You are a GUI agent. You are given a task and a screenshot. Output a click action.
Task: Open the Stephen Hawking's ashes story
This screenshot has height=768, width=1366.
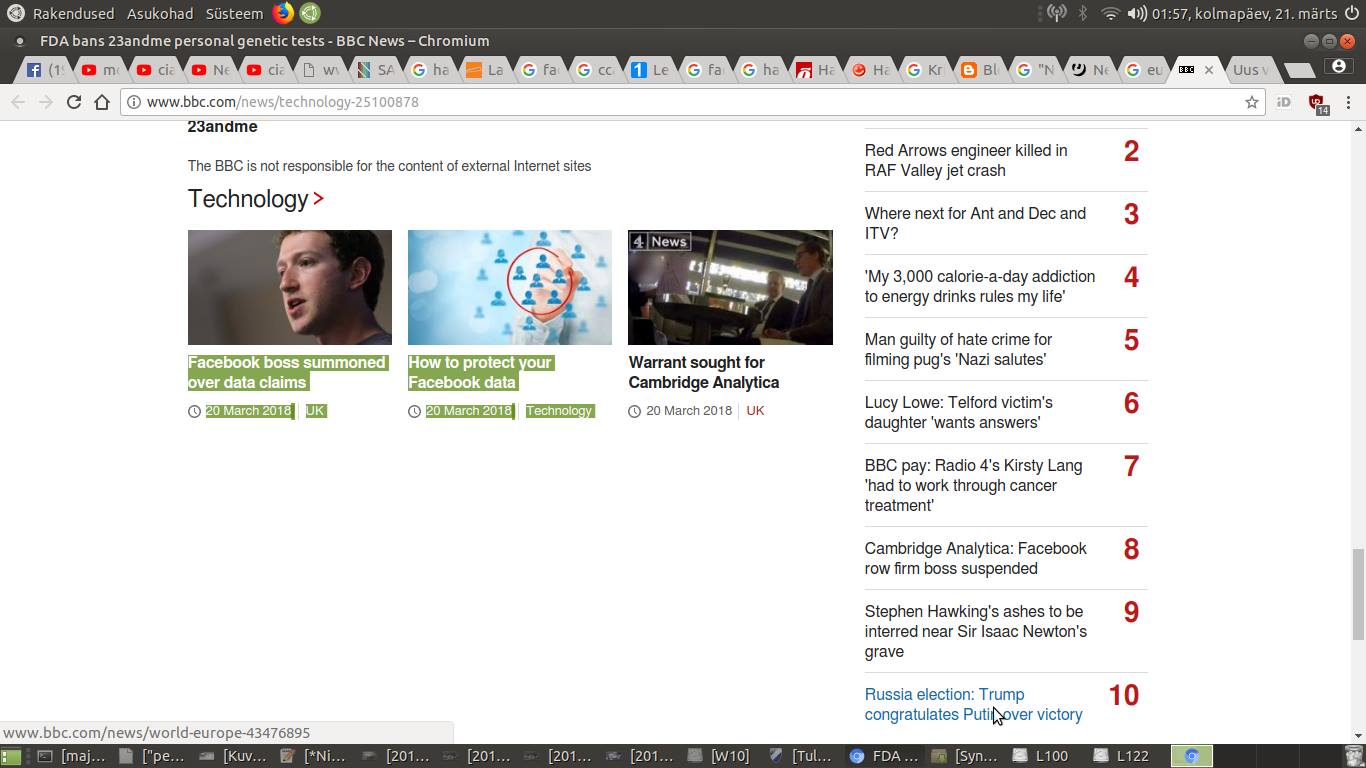976,631
